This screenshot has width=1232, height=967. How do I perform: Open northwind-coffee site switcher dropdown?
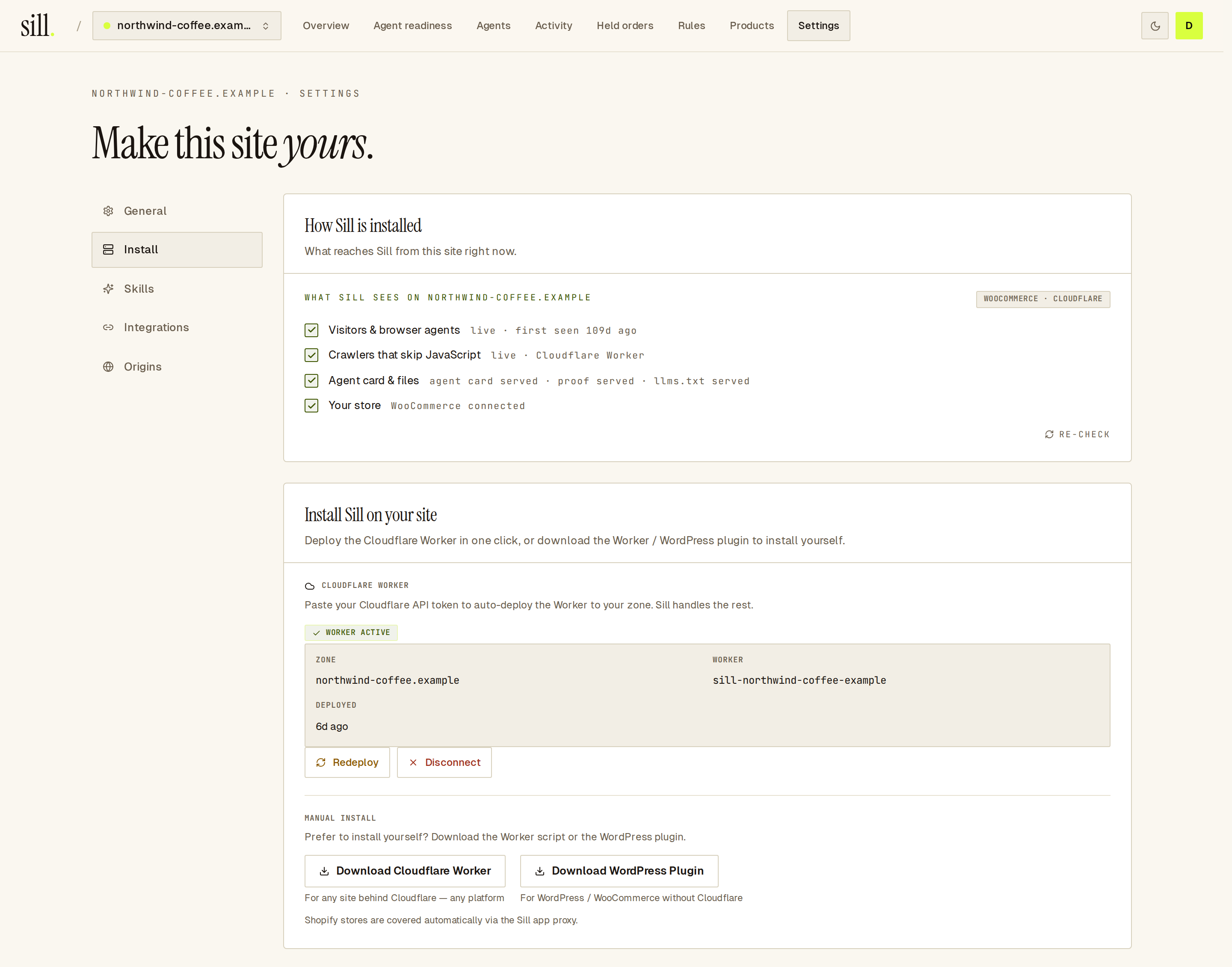click(187, 26)
